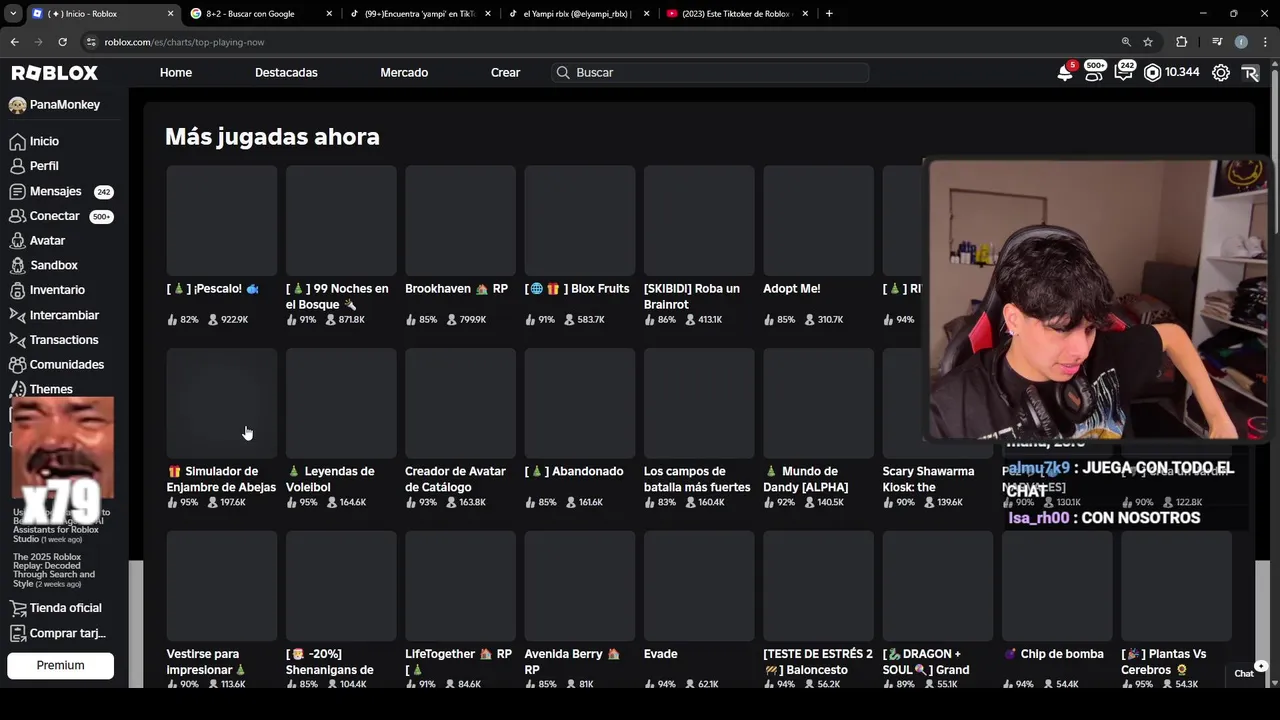Open the browser extensions puzzle icon

pyautogui.click(x=1182, y=42)
